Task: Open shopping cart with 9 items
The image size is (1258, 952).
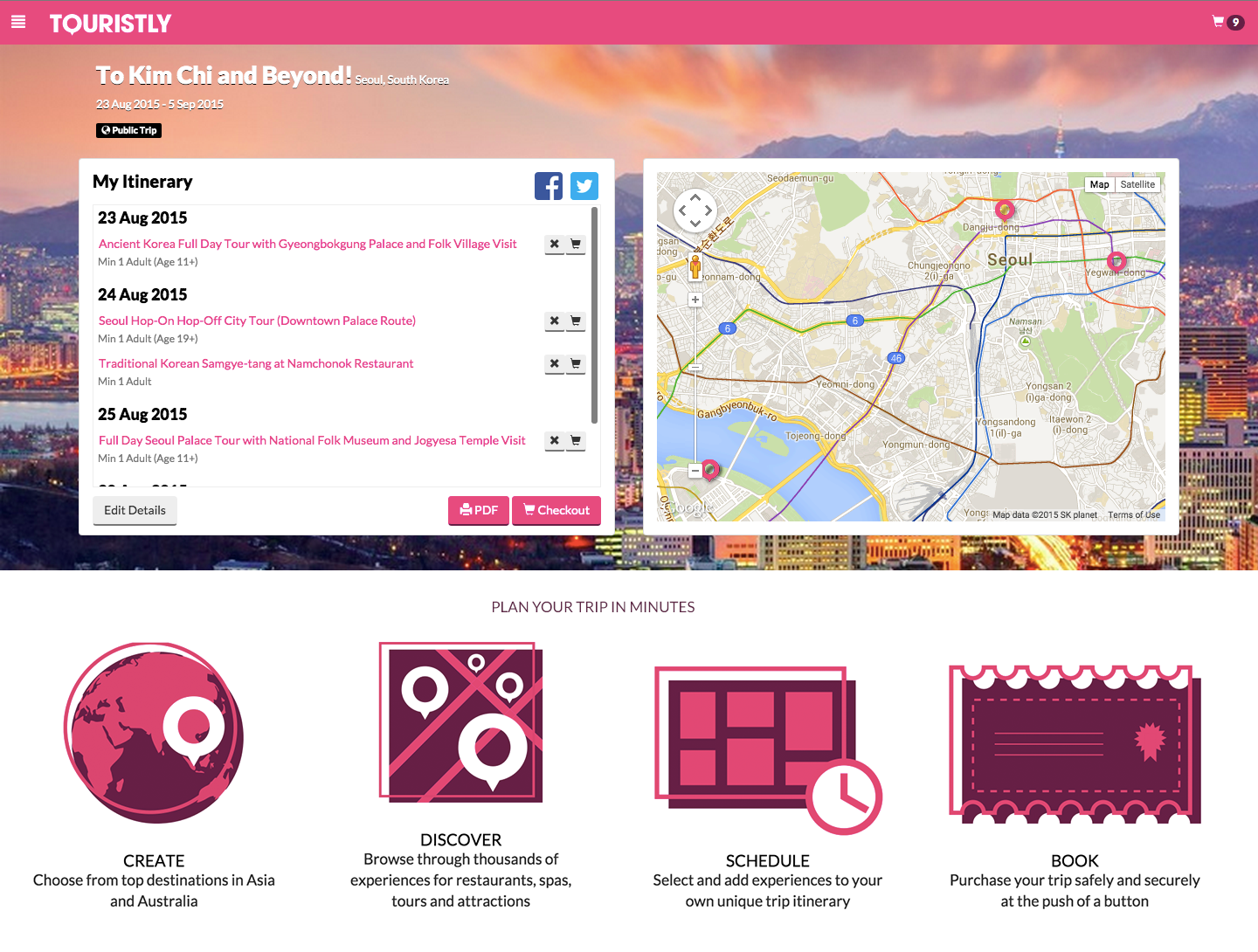Action: 1227,22
